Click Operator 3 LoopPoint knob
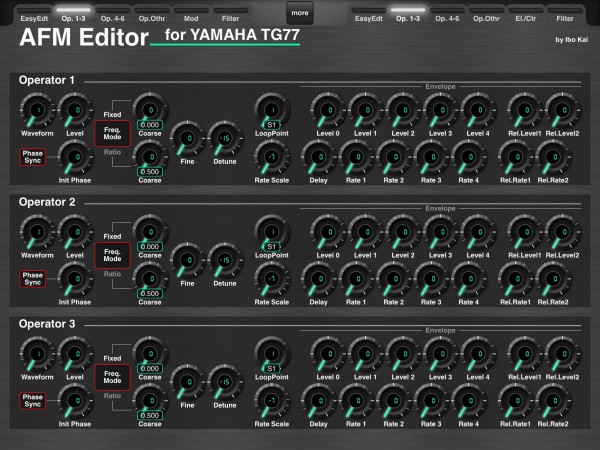The image size is (600, 450). (272, 354)
